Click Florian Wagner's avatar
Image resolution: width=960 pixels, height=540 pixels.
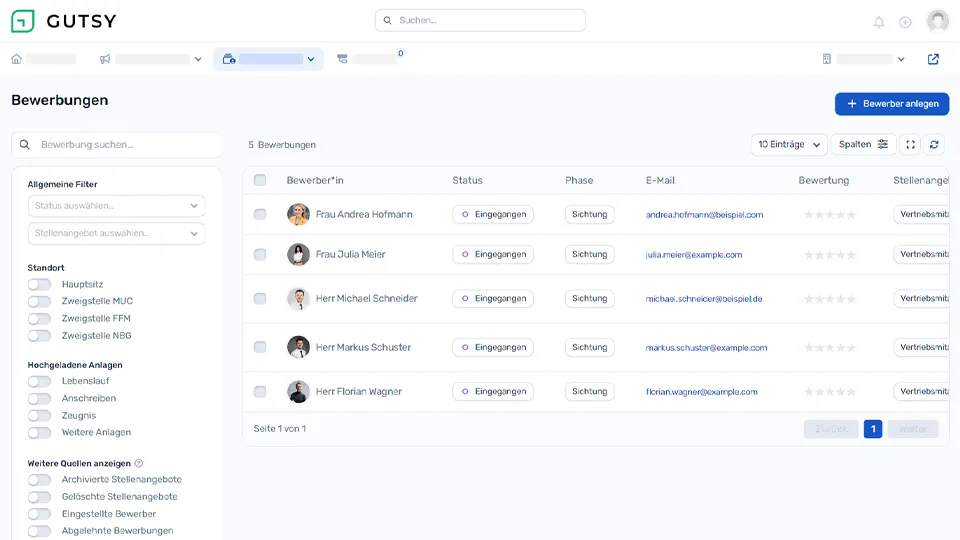[x=298, y=391]
